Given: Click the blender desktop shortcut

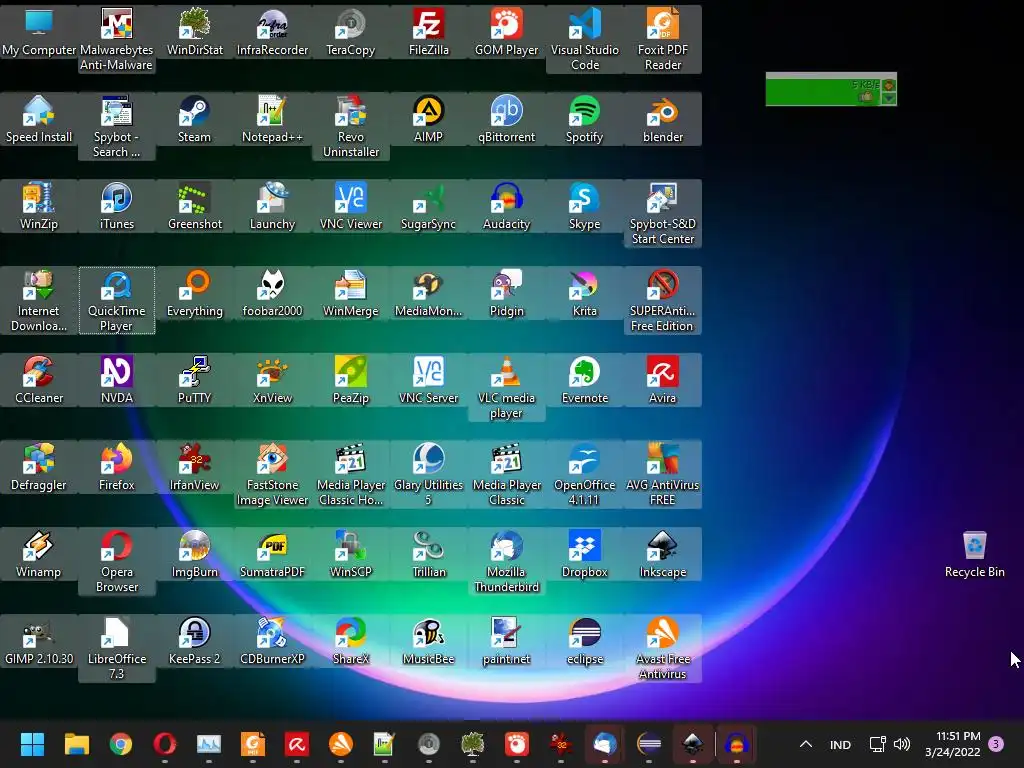Looking at the screenshot, I should coord(663,119).
